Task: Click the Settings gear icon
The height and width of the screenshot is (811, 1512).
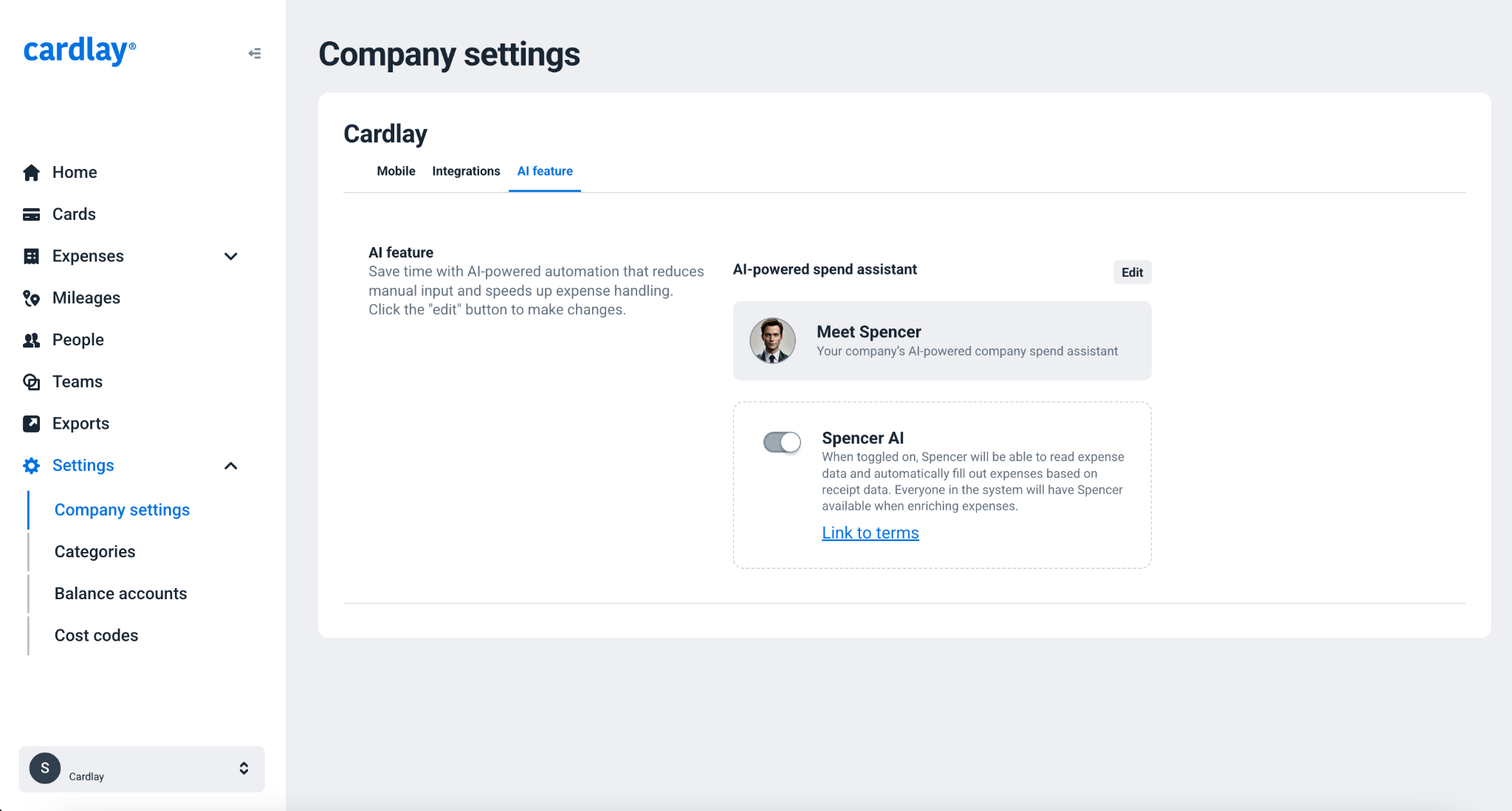Action: [31, 466]
